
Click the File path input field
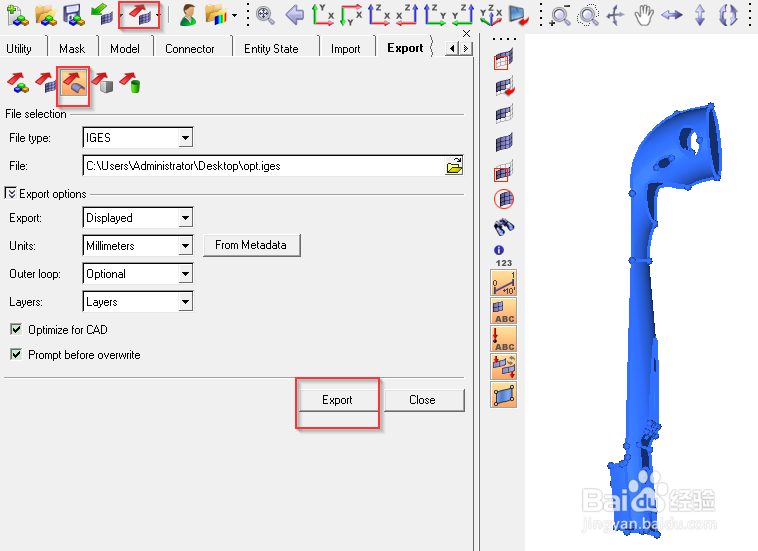point(263,166)
